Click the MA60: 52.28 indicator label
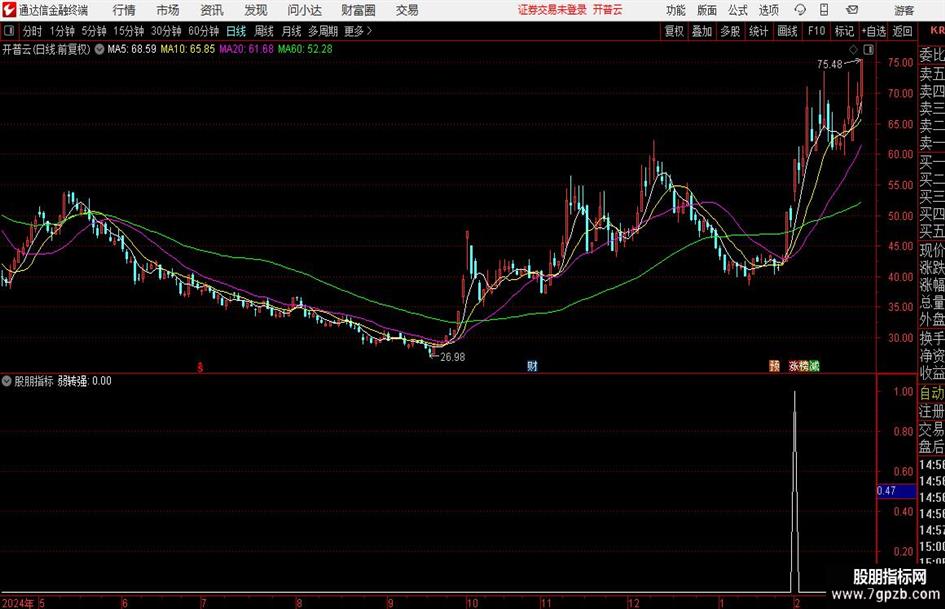945x609 pixels. 305,49
